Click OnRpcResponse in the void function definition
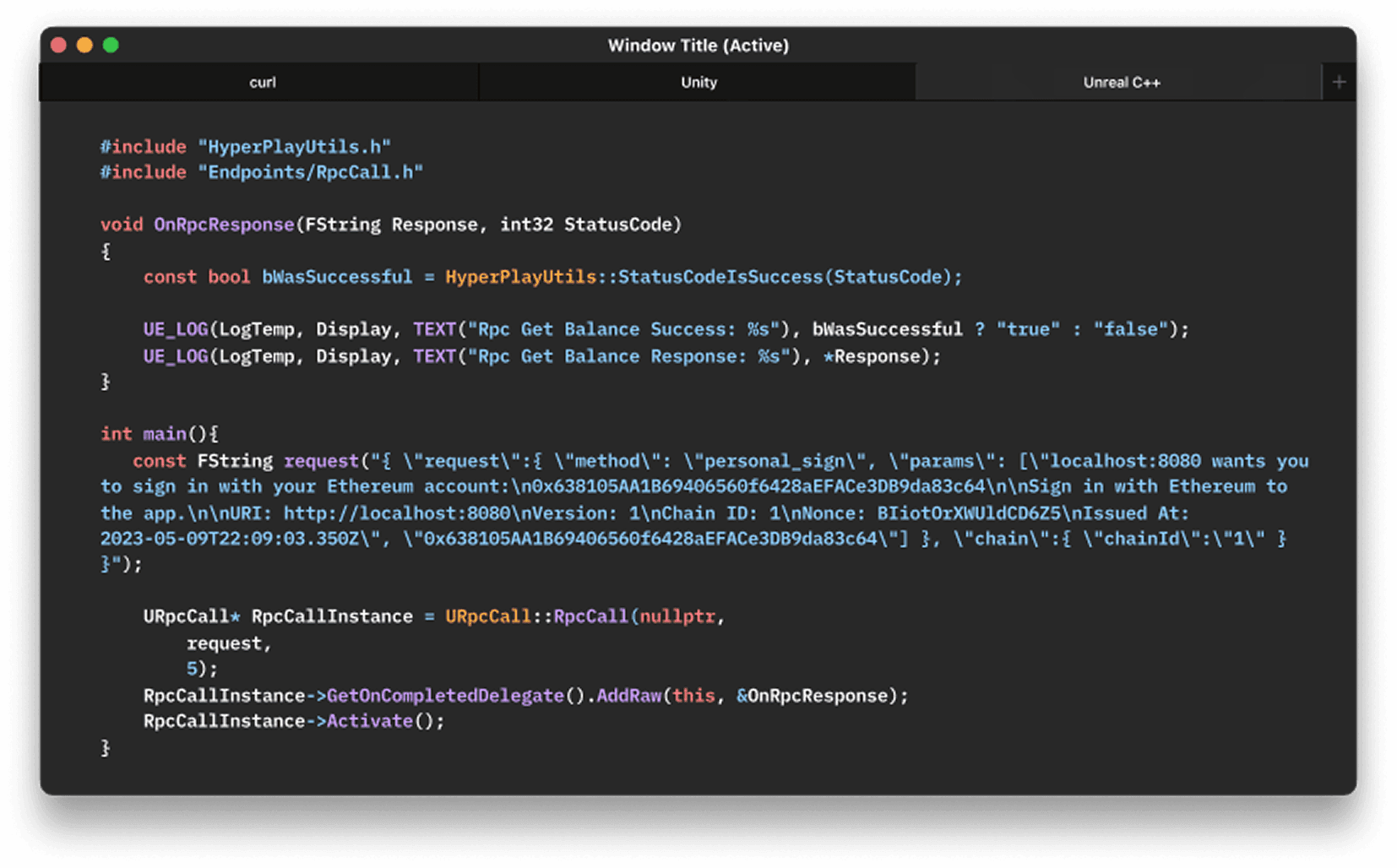Viewport: 1397px width, 868px height. click(224, 225)
